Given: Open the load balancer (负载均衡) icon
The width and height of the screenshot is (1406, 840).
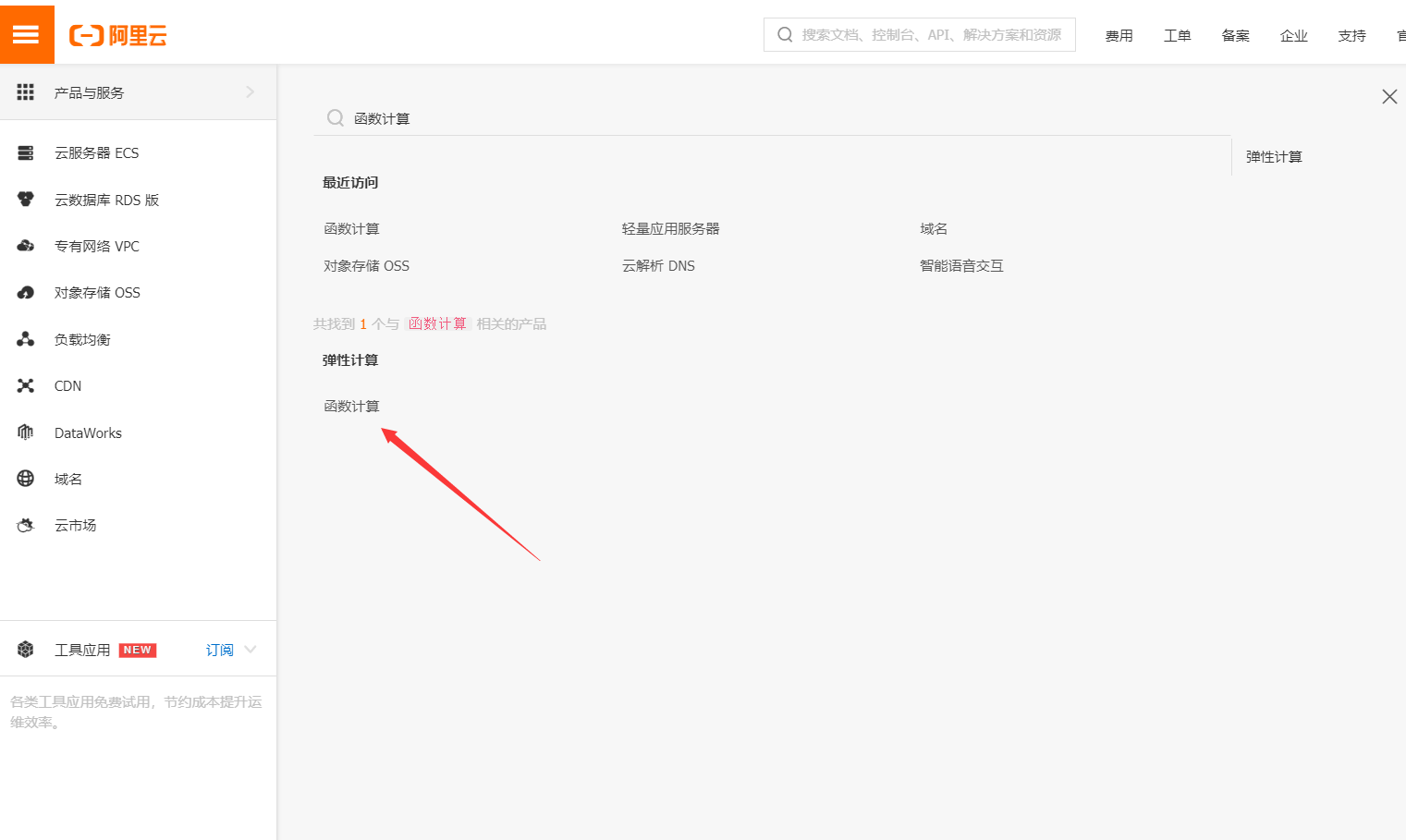Looking at the screenshot, I should [26, 339].
